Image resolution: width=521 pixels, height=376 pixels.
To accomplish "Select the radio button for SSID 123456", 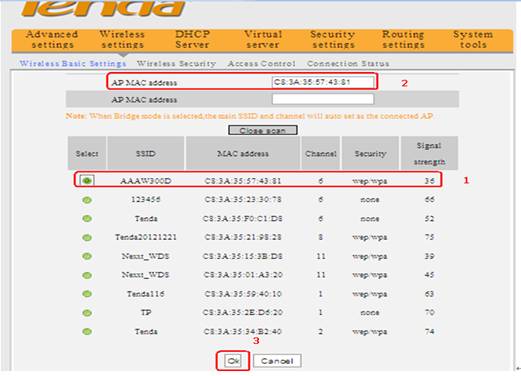I will coord(87,200).
